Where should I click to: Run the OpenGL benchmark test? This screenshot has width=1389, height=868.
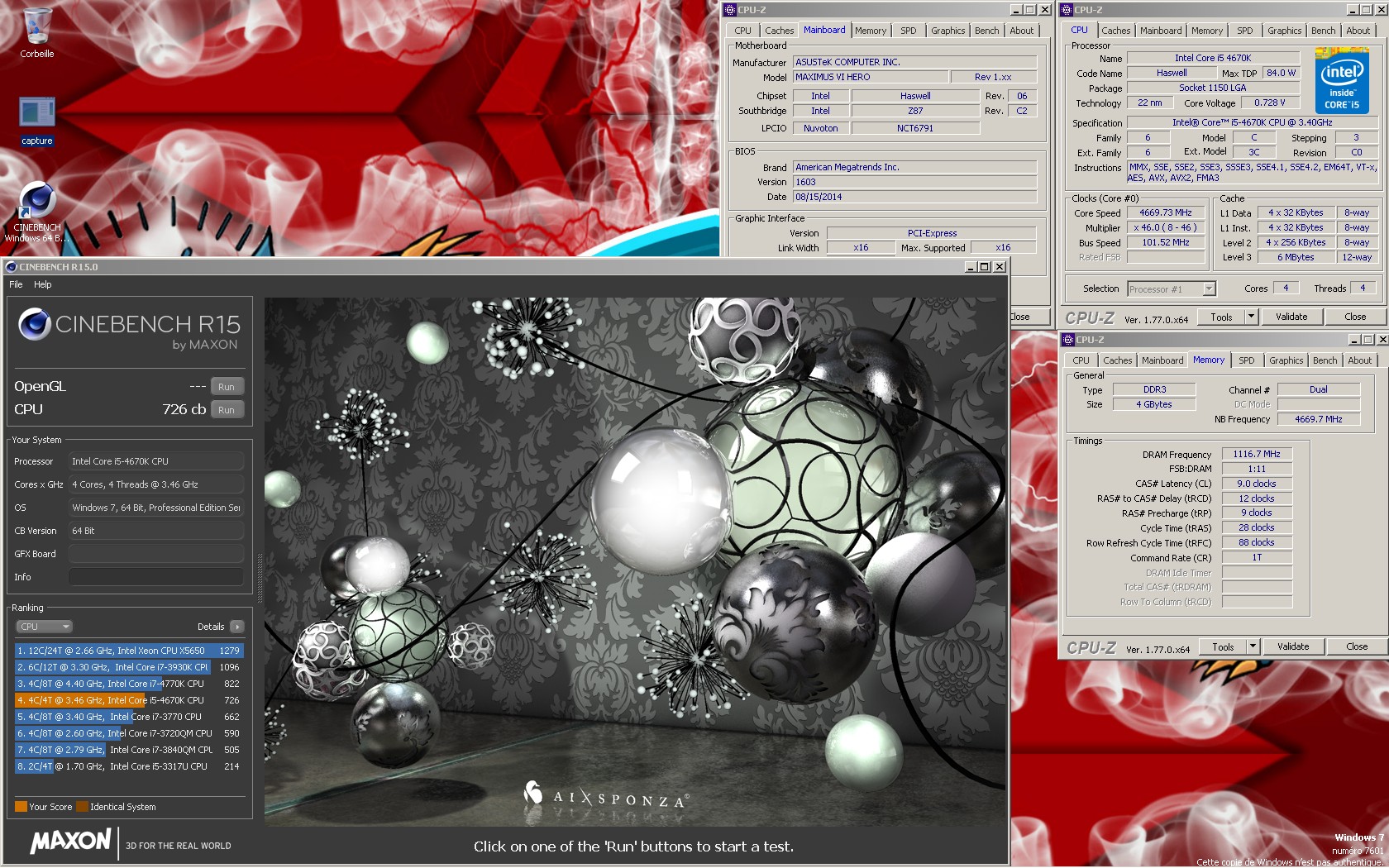pos(227,387)
